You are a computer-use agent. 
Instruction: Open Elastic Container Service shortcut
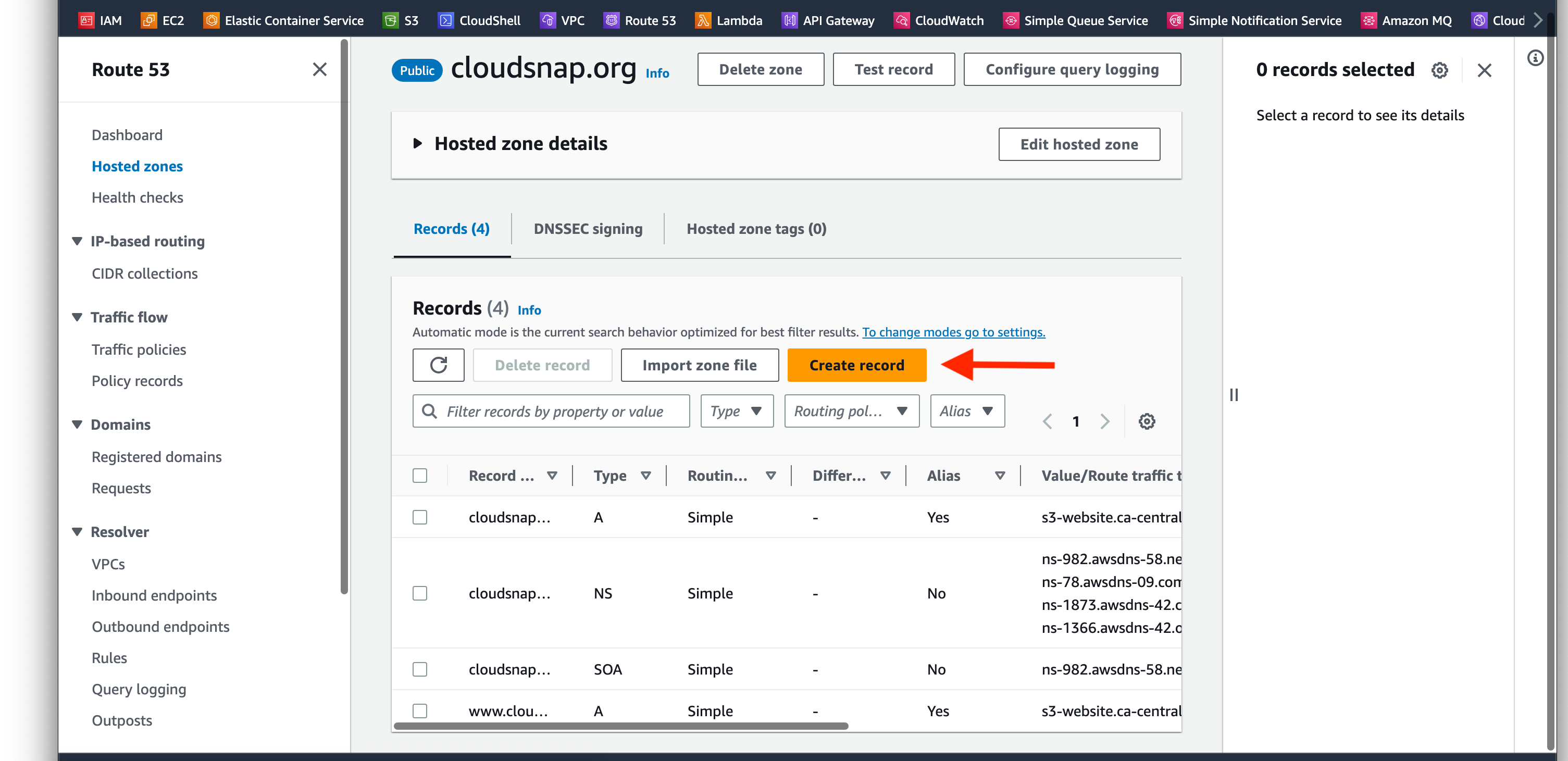[284, 20]
